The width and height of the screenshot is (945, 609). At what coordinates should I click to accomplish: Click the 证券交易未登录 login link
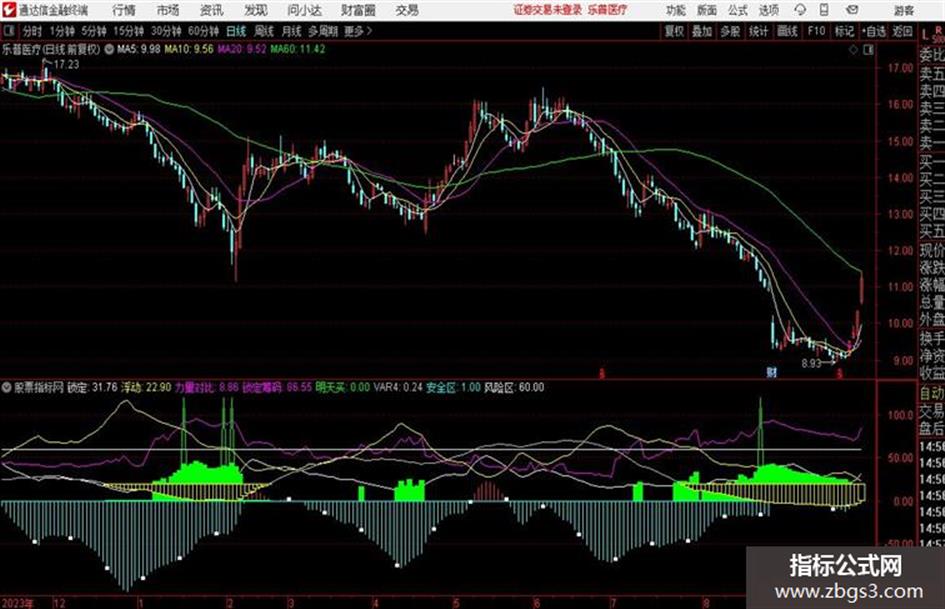[548, 10]
